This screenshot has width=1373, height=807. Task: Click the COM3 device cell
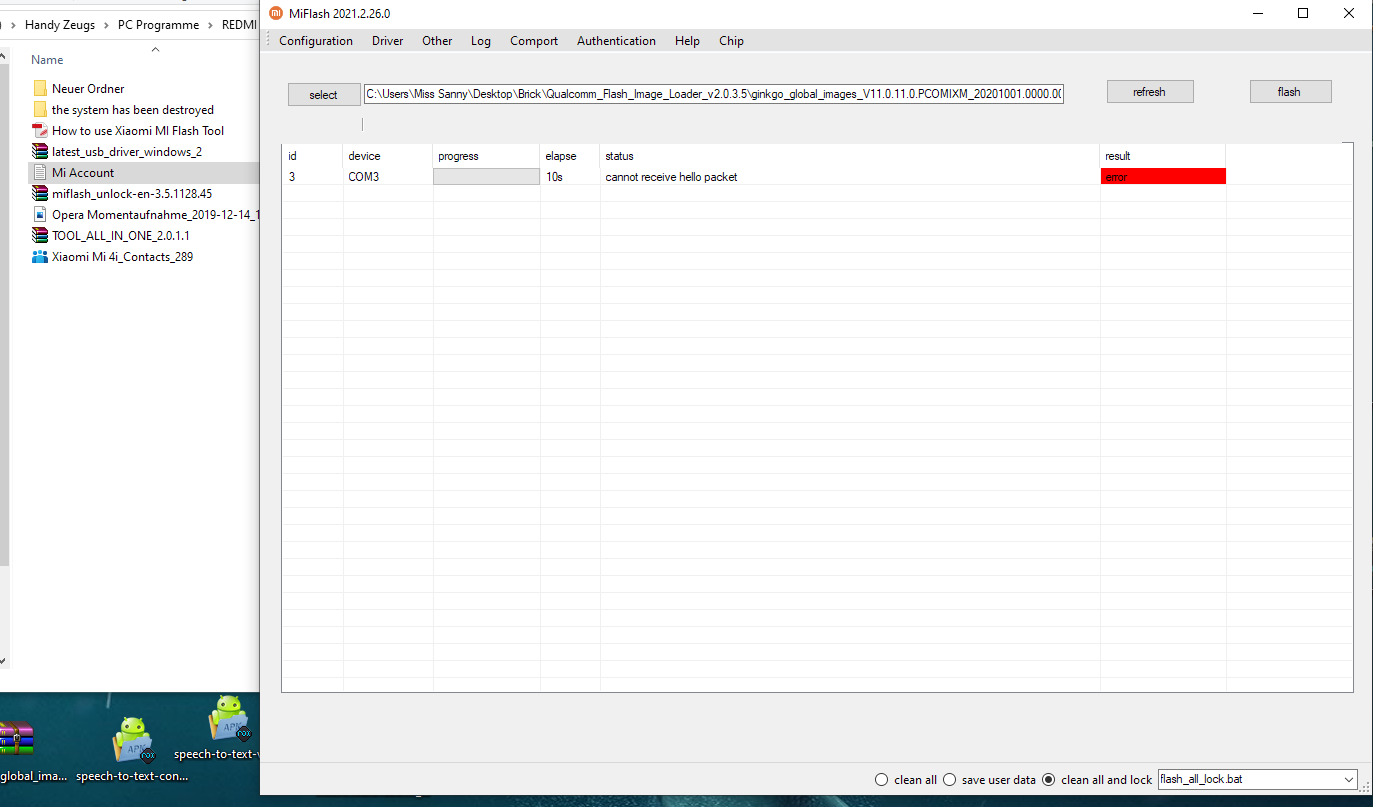[364, 177]
